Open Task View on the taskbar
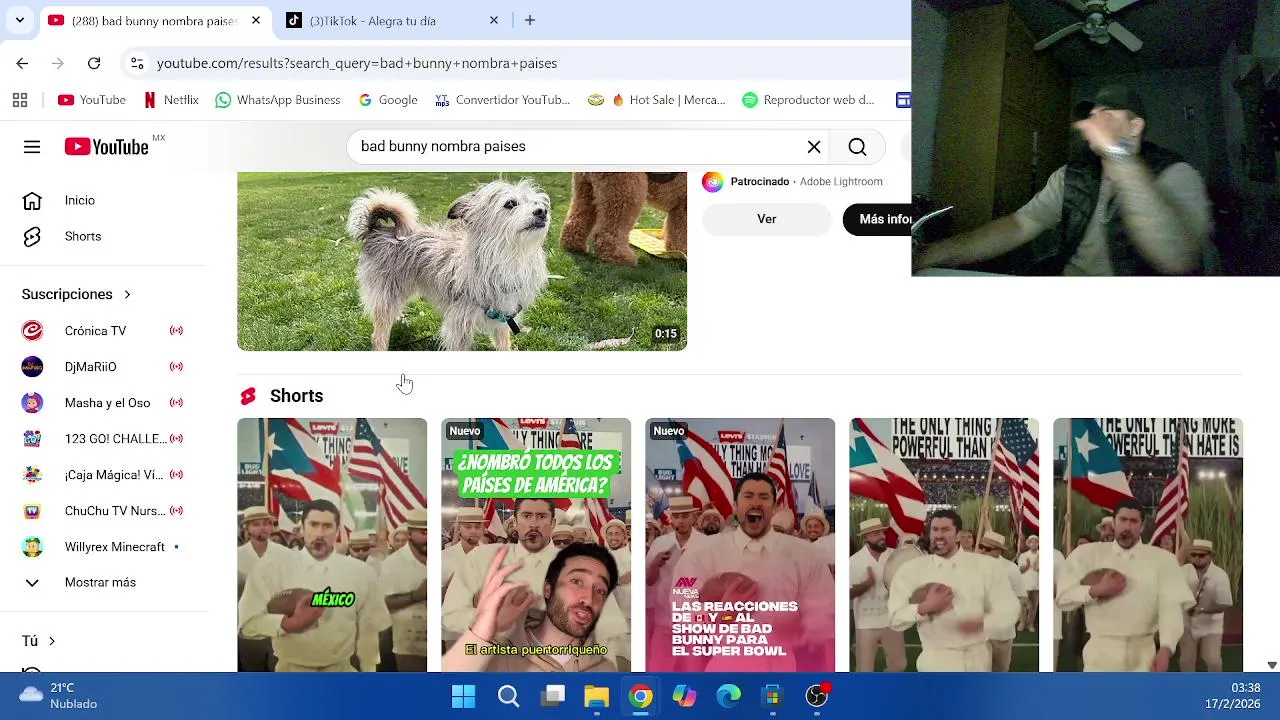The width and height of the screenshot is (1280, 720). tap(553, 696)
